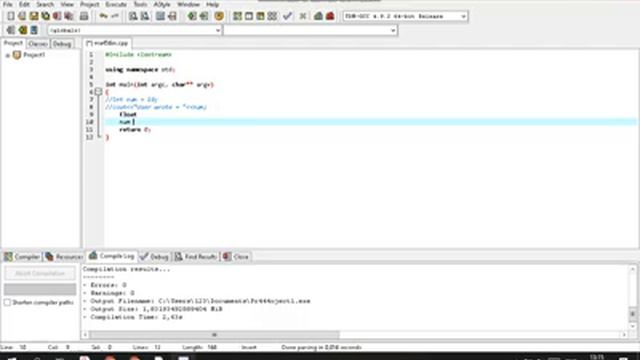Viewport: 640px width, 360px height.
Task: Select the Project side tab
Action: (x=13, y=43)
